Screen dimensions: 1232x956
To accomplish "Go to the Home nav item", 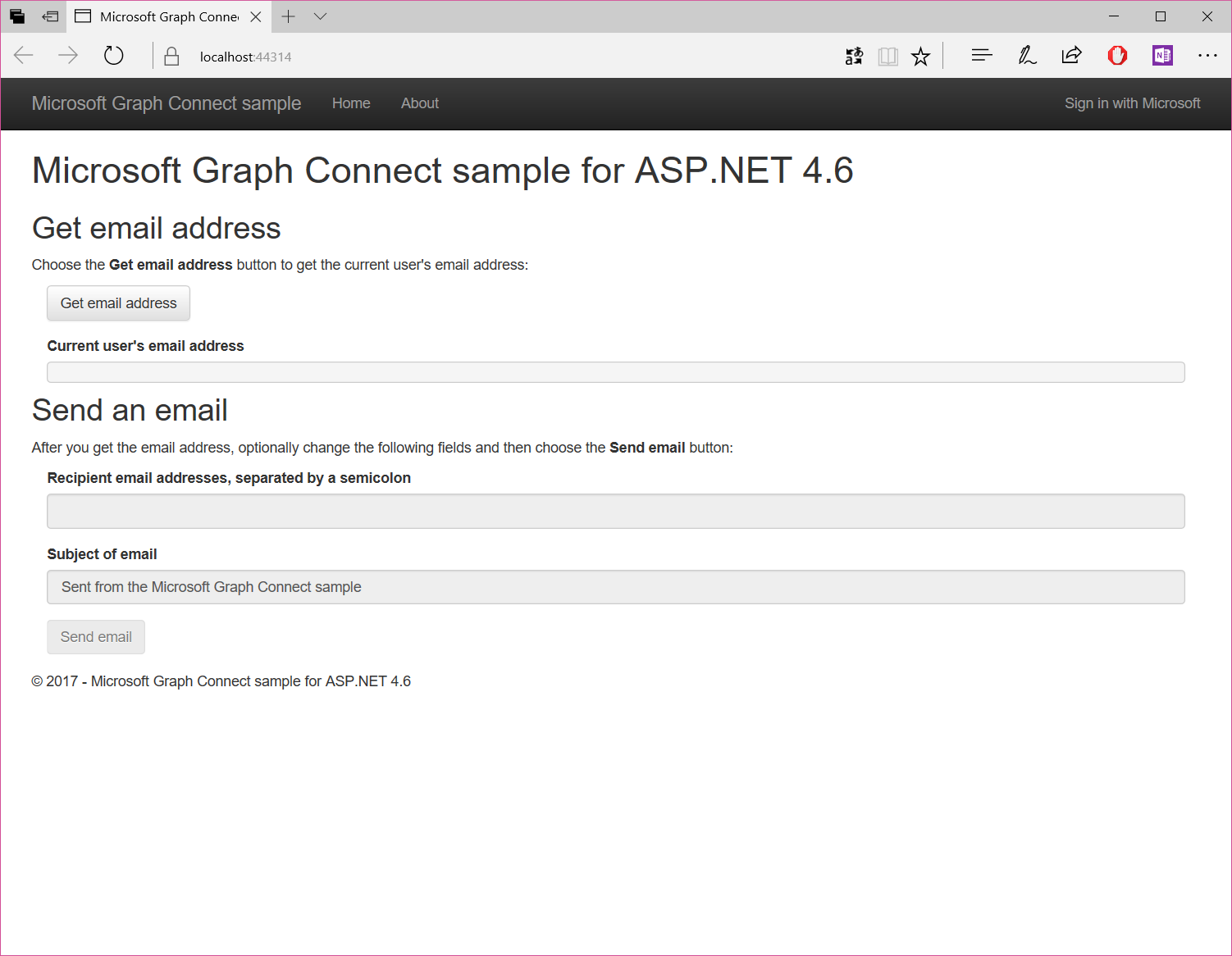I will [x=351, y=103].
